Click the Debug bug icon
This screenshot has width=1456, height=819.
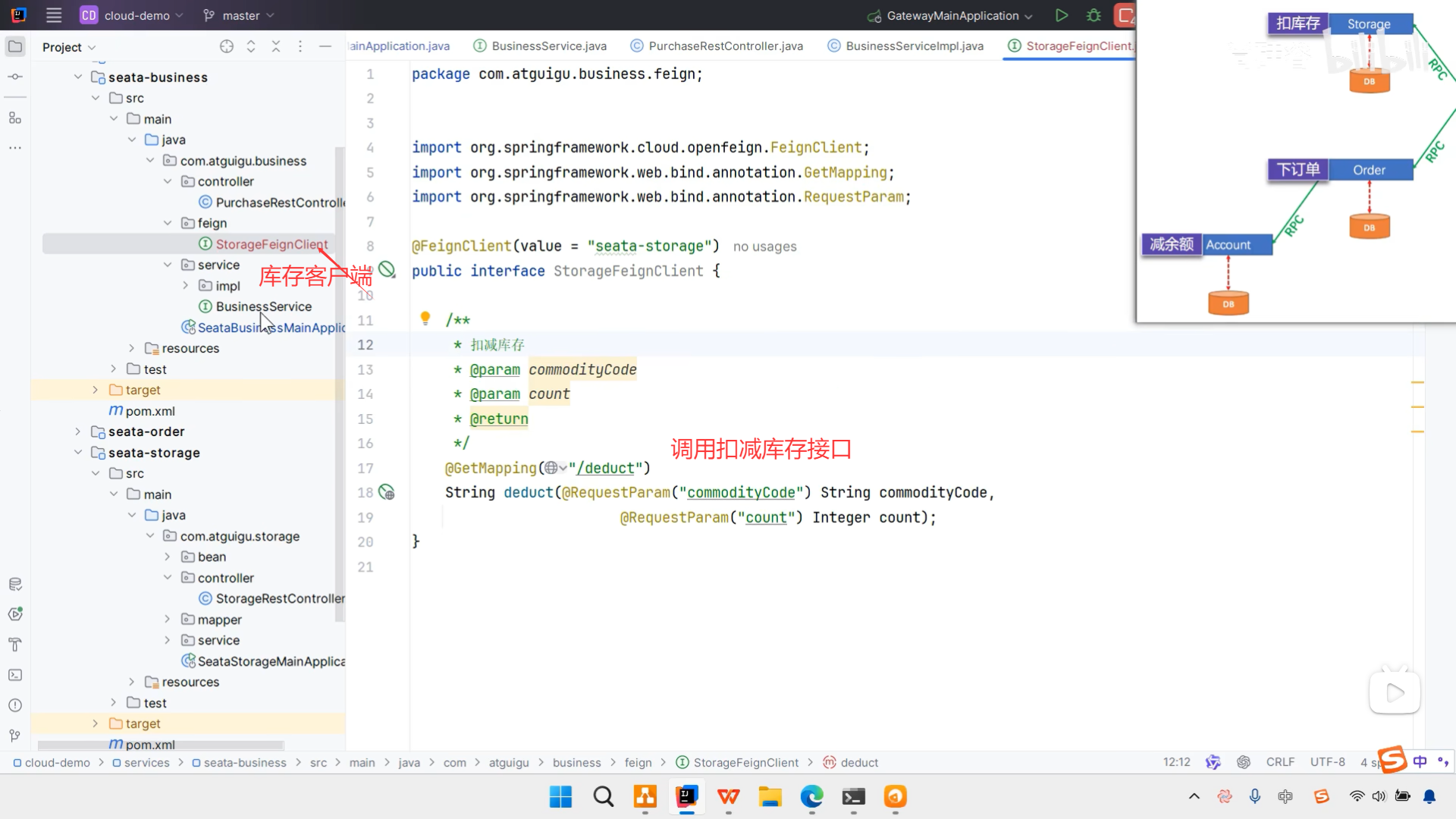tap(1094, 15)
